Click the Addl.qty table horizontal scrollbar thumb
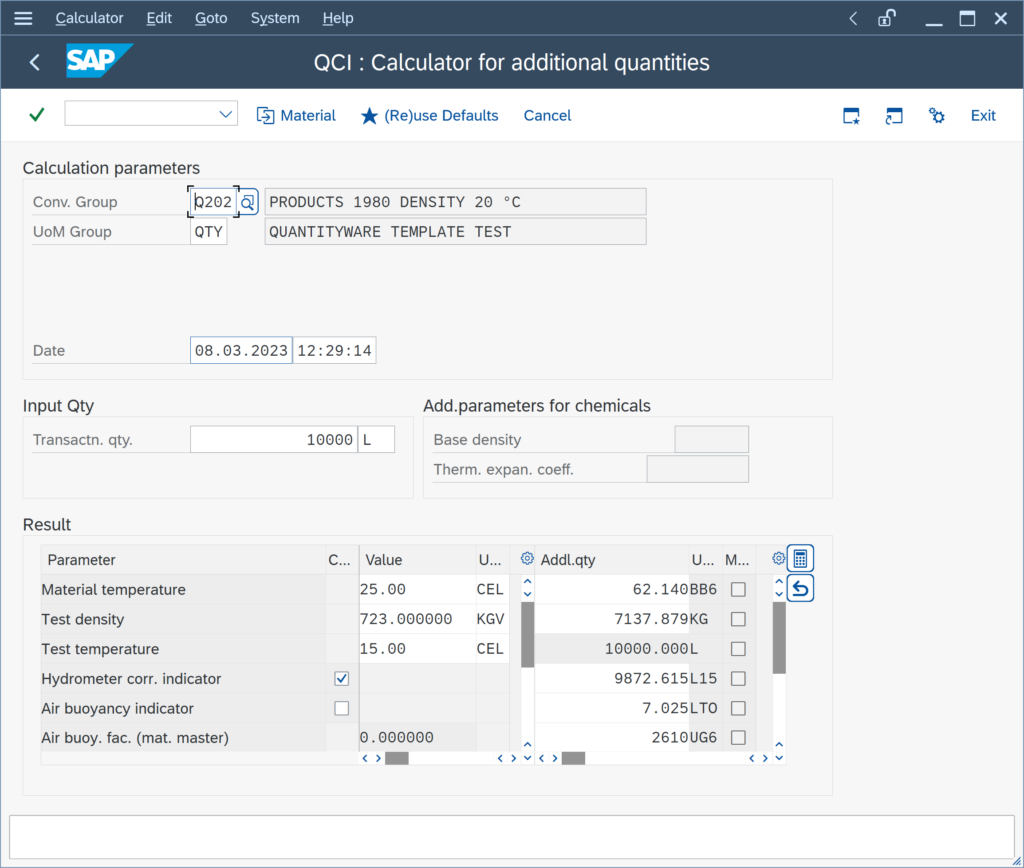Screen dimensions: 1024x868 (573, 758)
